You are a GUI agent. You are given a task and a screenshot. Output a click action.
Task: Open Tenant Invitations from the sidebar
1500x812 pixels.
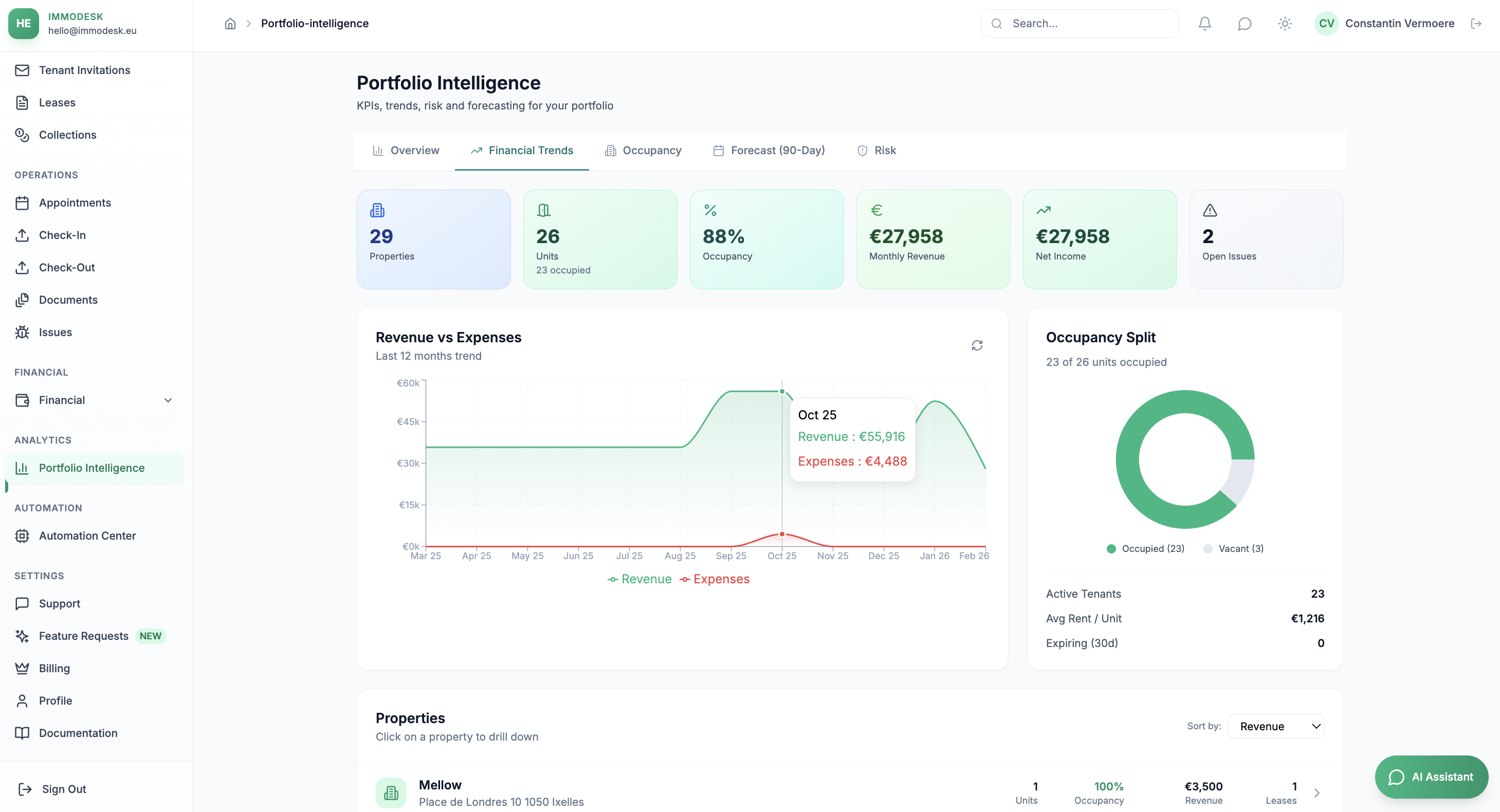[x=84, y=70]
